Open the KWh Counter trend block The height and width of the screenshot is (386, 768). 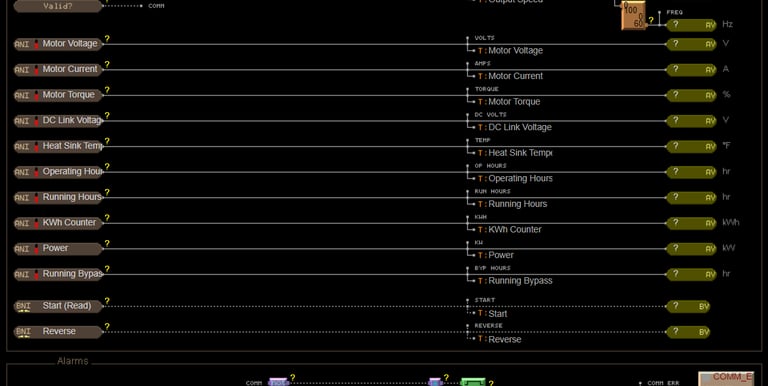(x=510, y=229)
